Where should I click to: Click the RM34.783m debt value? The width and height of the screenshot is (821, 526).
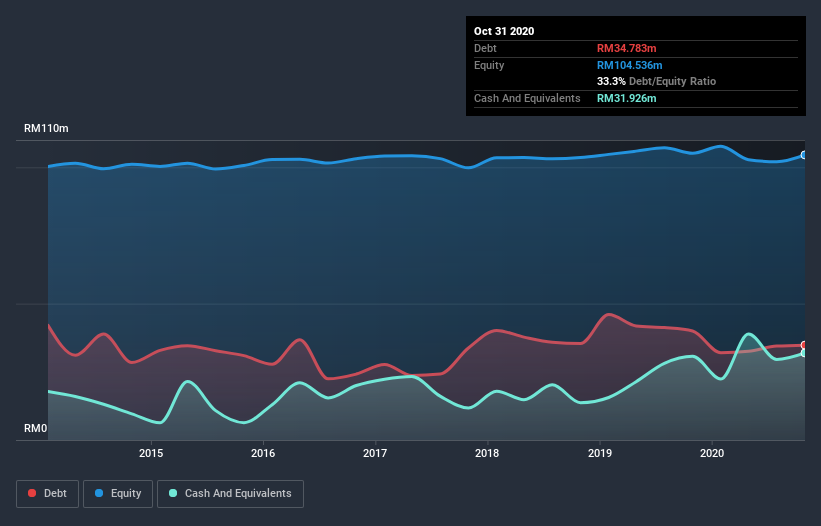coord(626,48)
